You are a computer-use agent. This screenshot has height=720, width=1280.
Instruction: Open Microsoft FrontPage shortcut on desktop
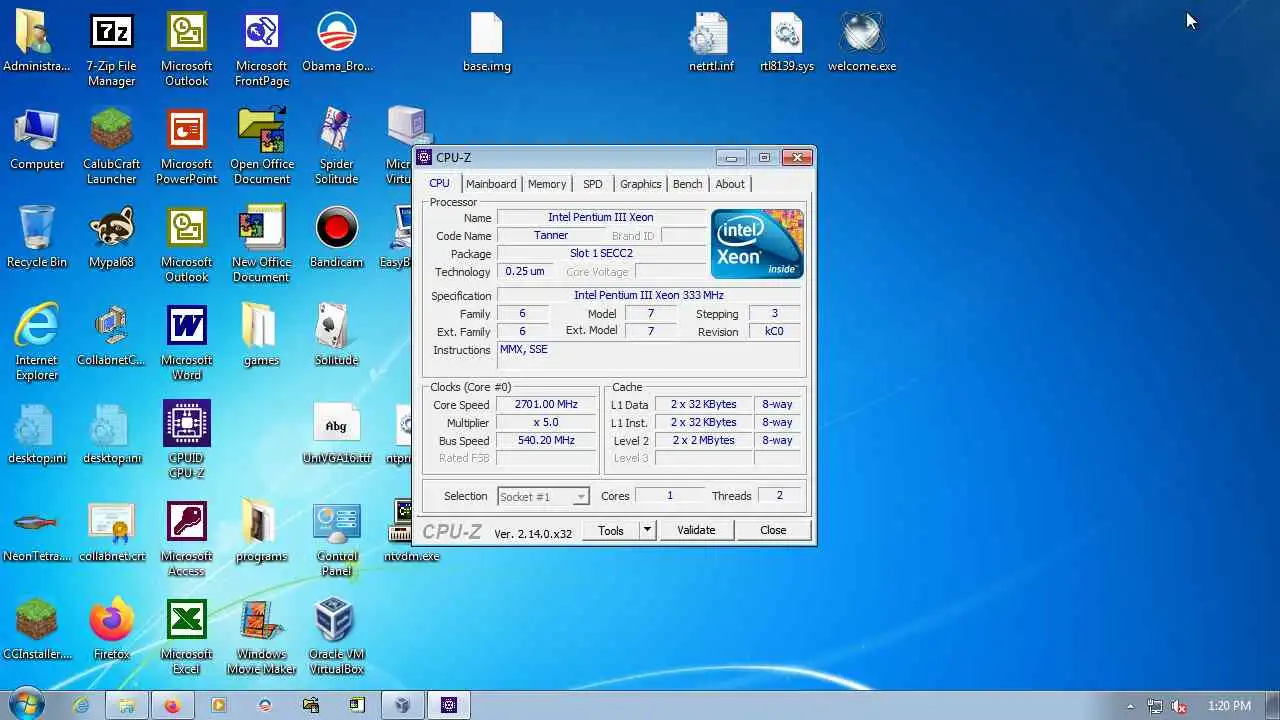261,50
